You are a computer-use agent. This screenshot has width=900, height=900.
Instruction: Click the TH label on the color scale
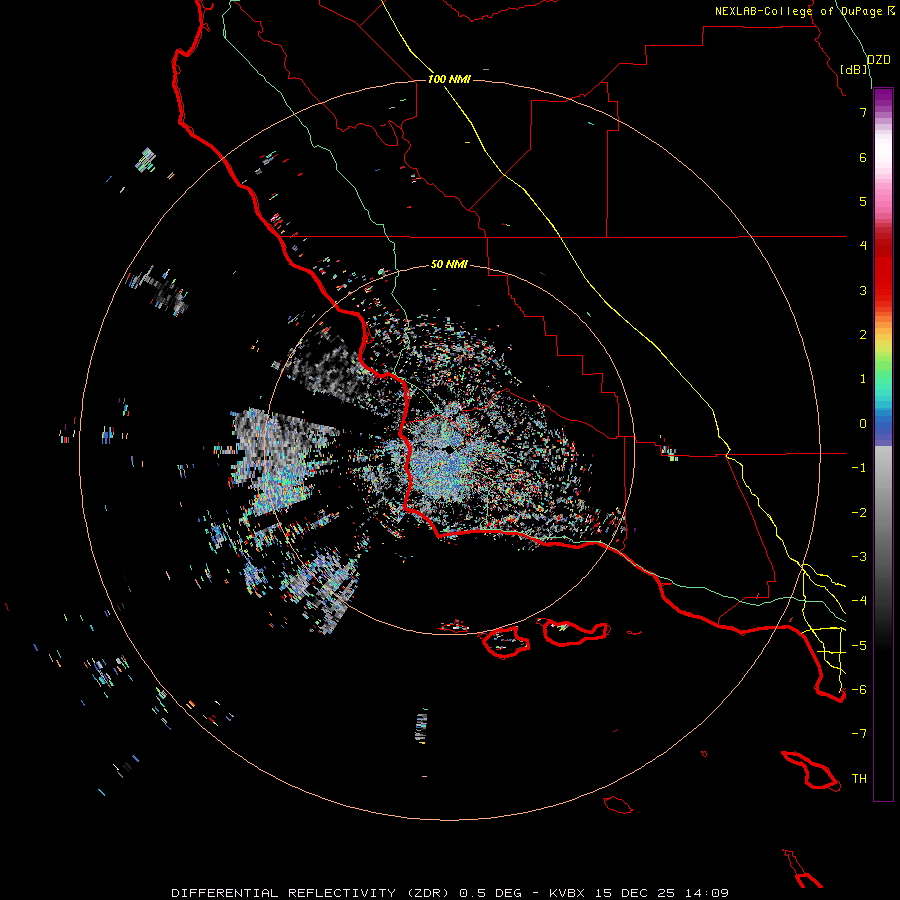tap(859, 779)
